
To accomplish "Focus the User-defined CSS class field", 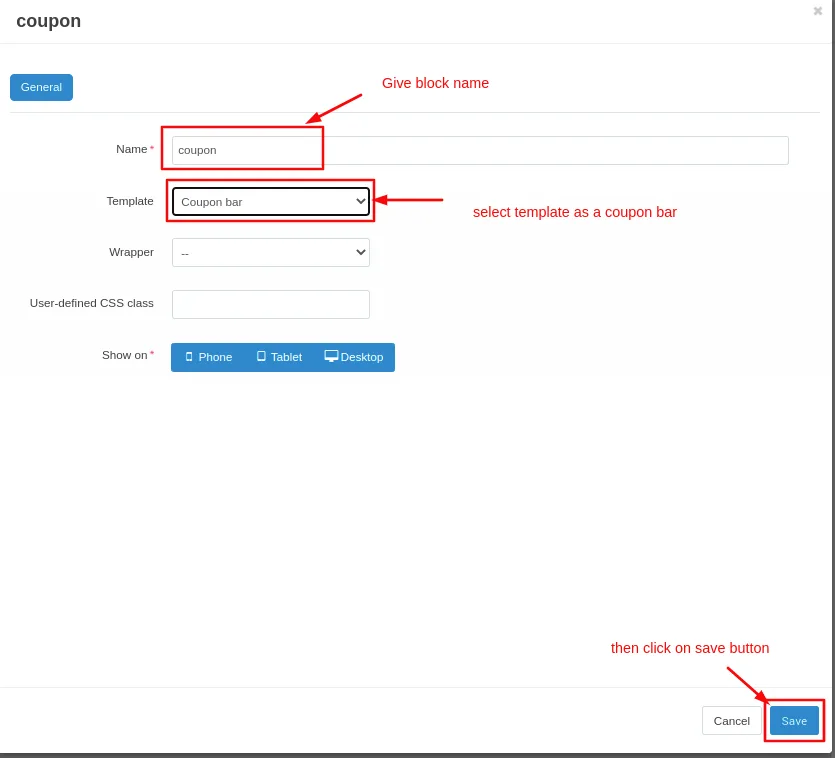I will 271,304.
